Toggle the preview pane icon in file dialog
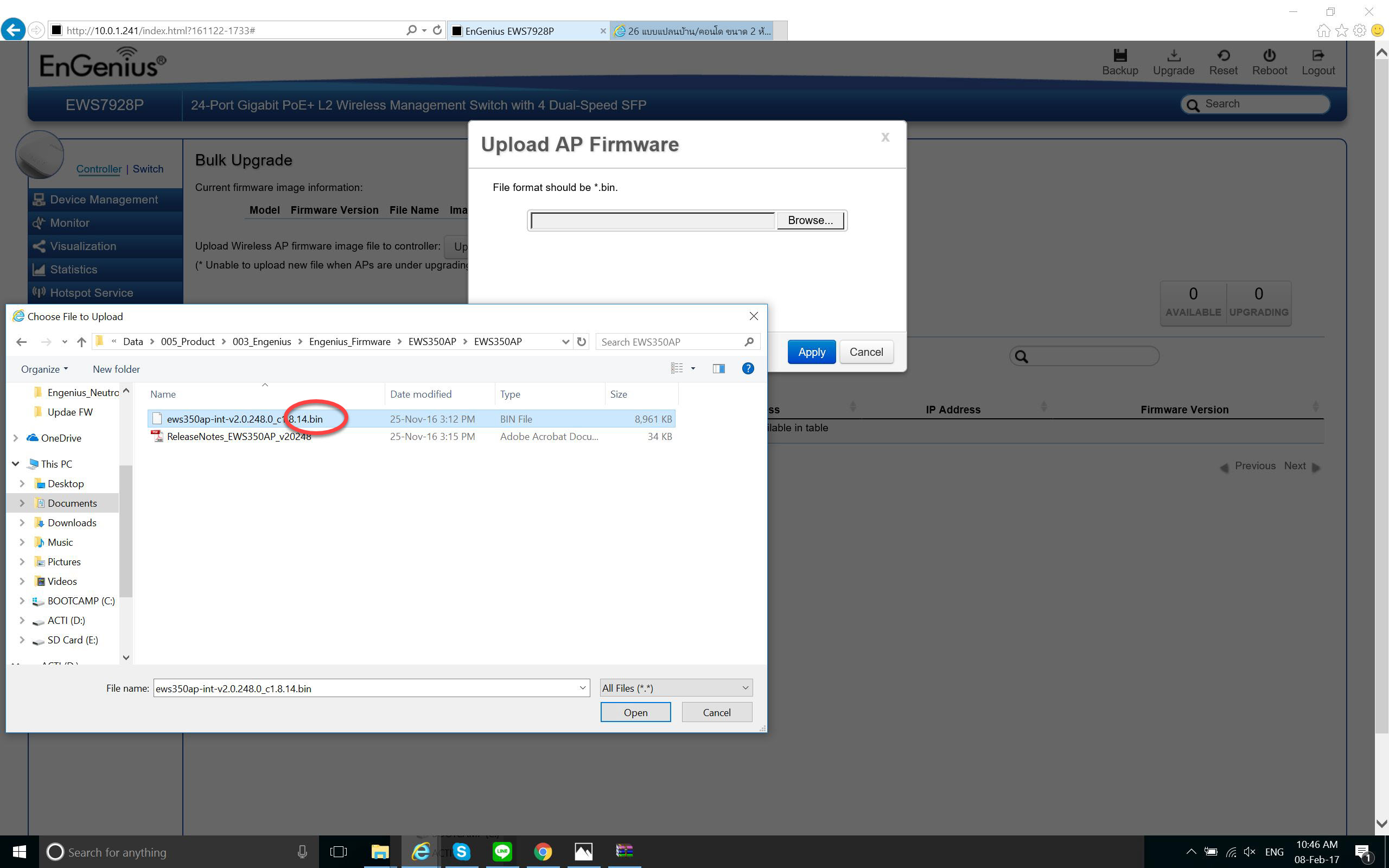 (718, 368)
